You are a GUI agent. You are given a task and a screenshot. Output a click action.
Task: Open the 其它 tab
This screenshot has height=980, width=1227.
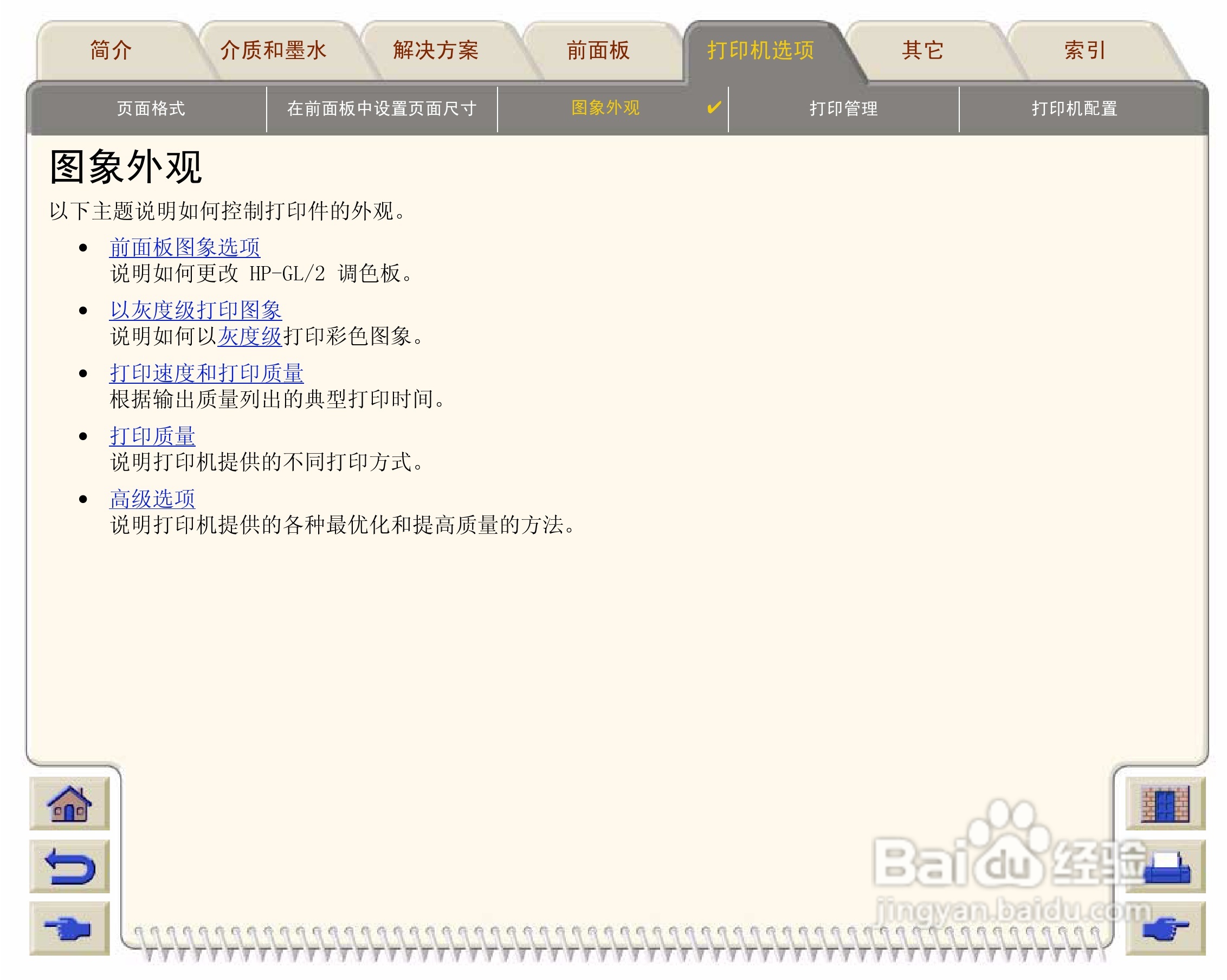[922, 50]
